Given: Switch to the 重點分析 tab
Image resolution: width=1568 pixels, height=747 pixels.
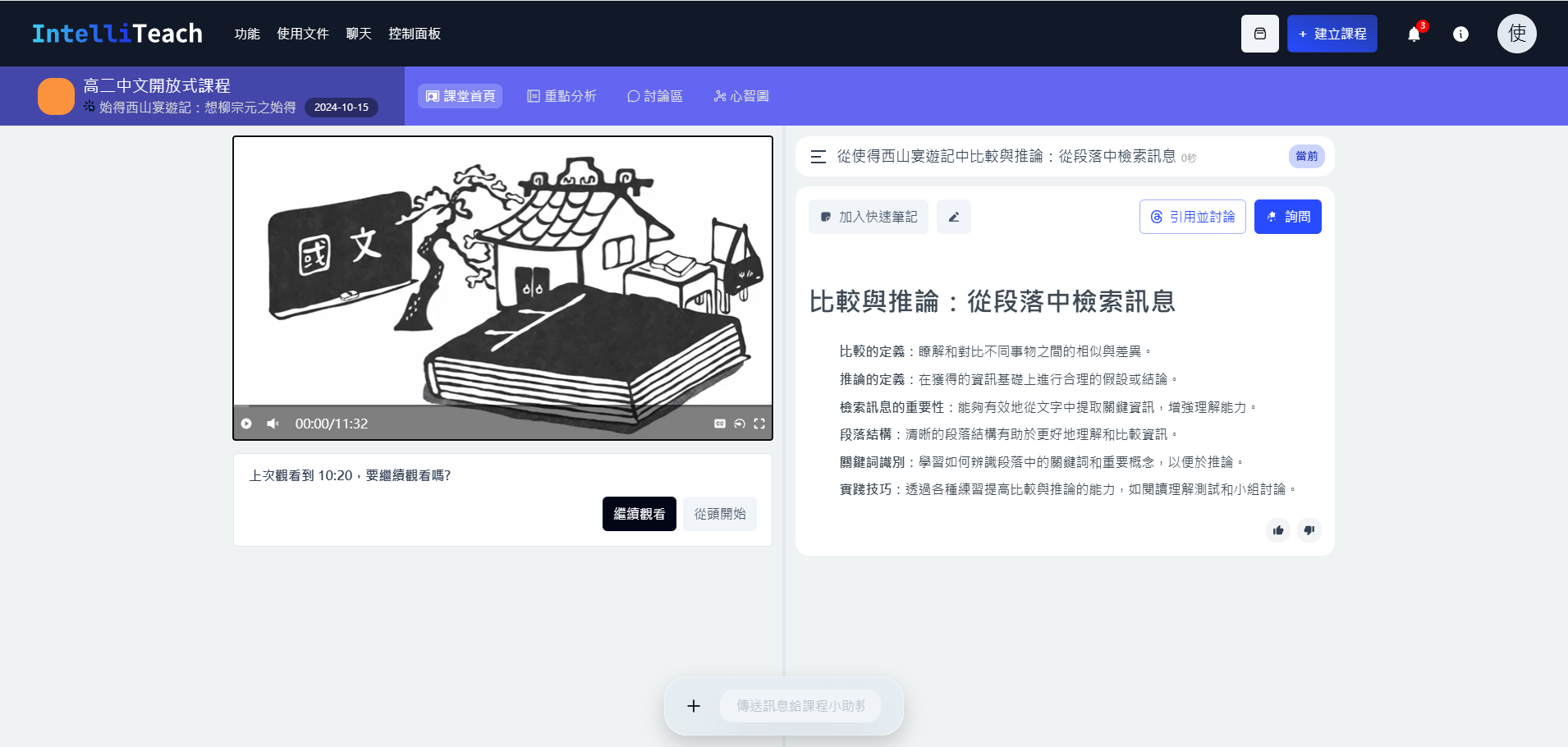Looking at the screenshot, I should coord(562,96).
